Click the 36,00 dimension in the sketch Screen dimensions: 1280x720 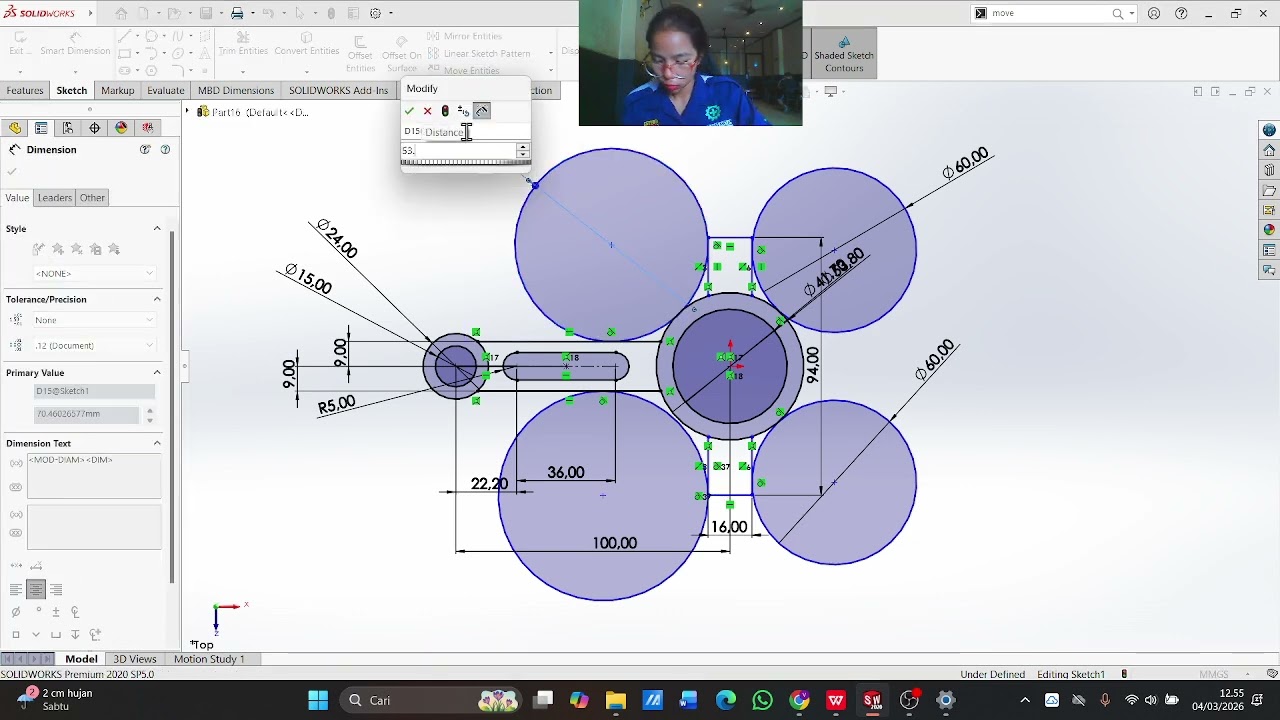(565, 472)
